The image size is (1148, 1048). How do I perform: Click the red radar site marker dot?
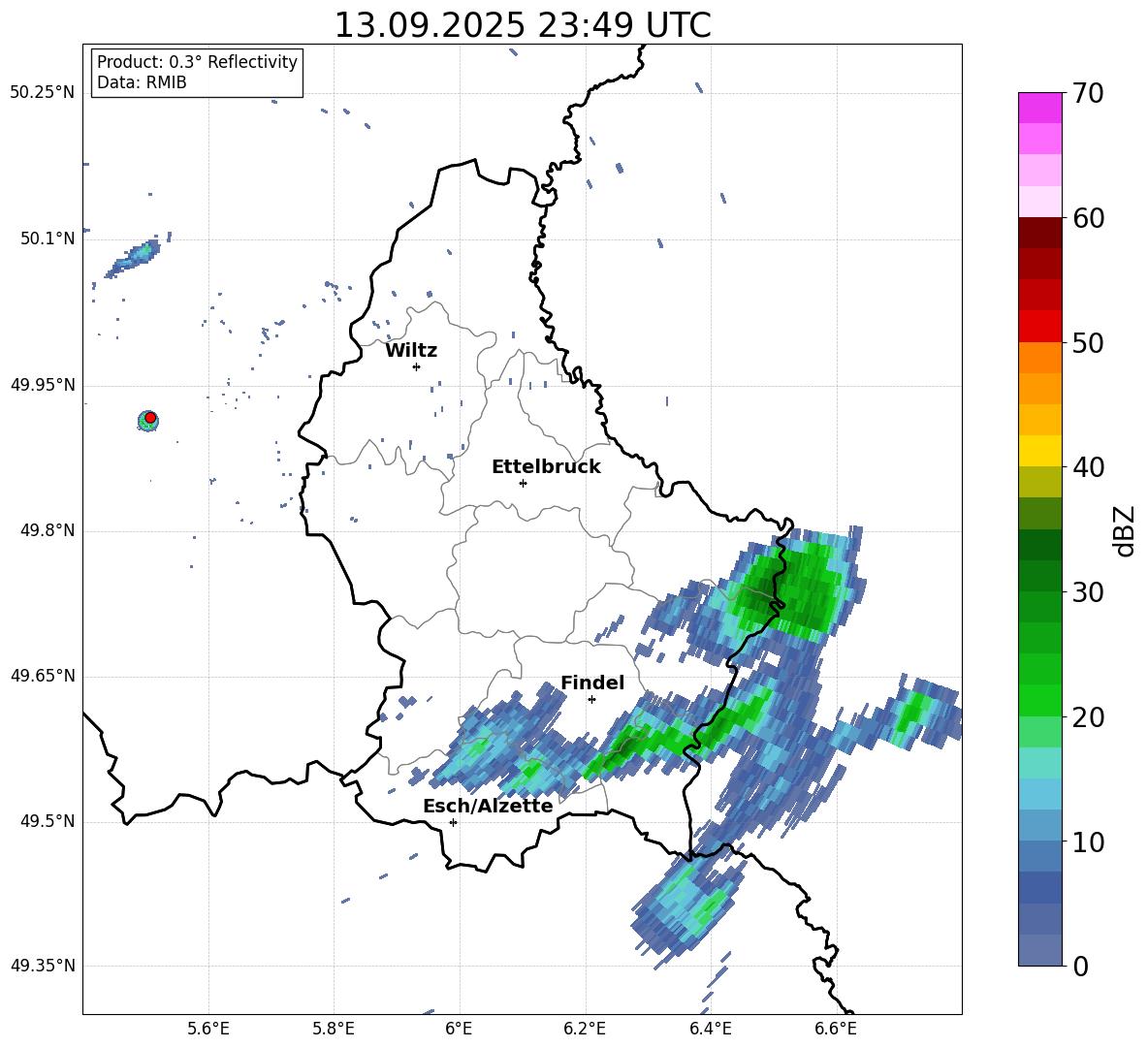coord(150,418)
